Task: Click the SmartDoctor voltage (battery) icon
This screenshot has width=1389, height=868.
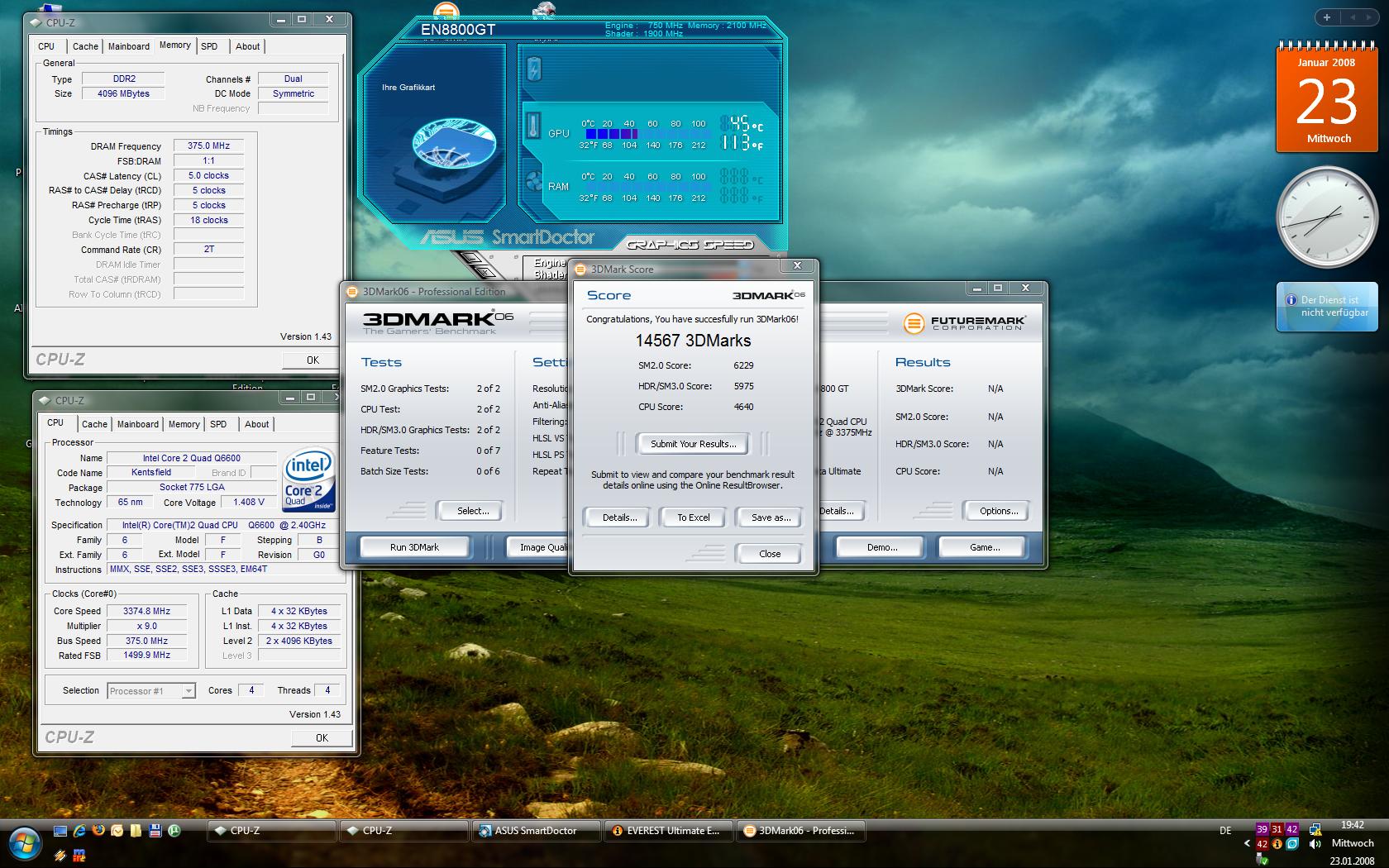Action: pos(534,69)
